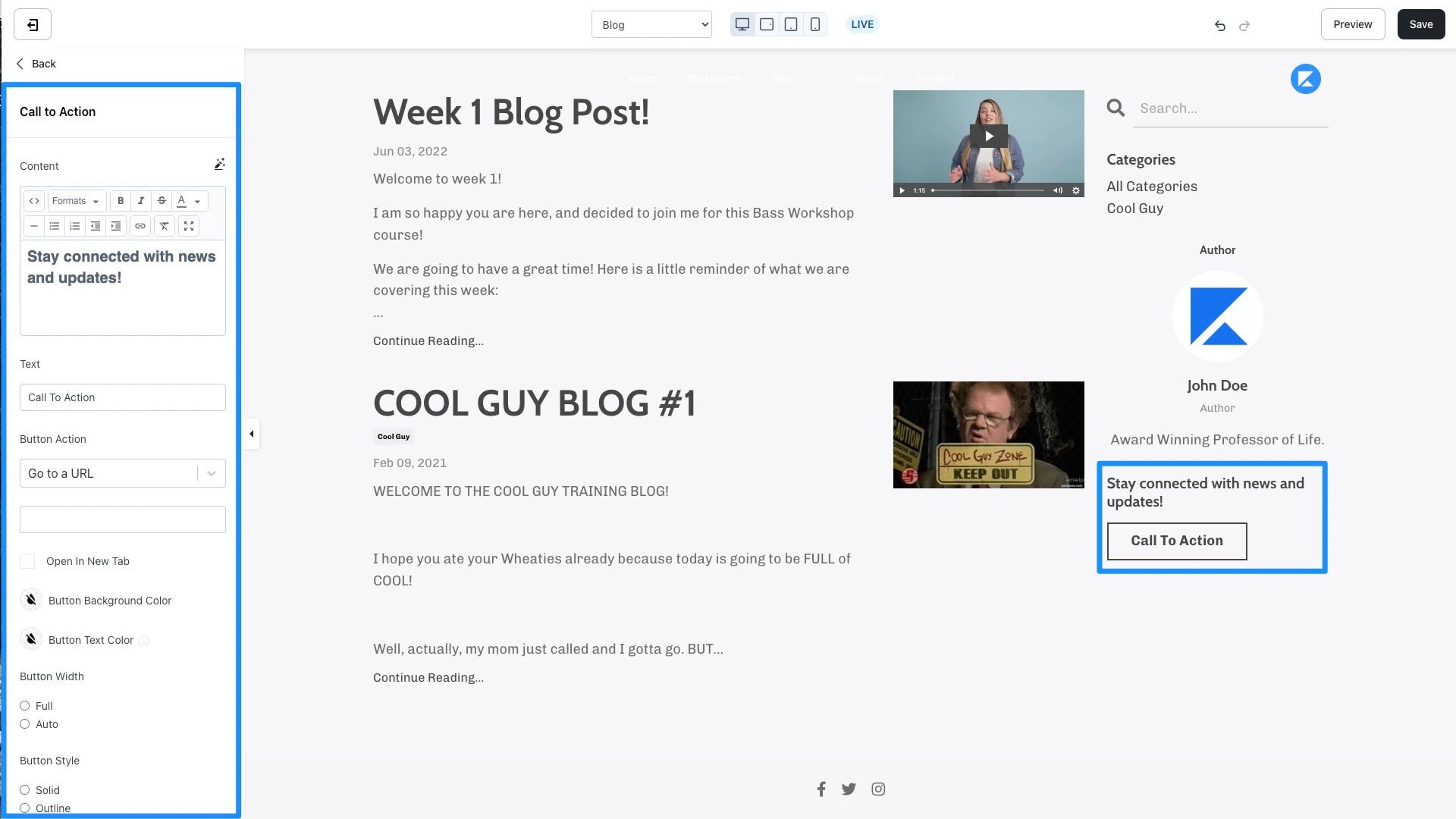Click the AI magic wand icon

click(219, 164)
